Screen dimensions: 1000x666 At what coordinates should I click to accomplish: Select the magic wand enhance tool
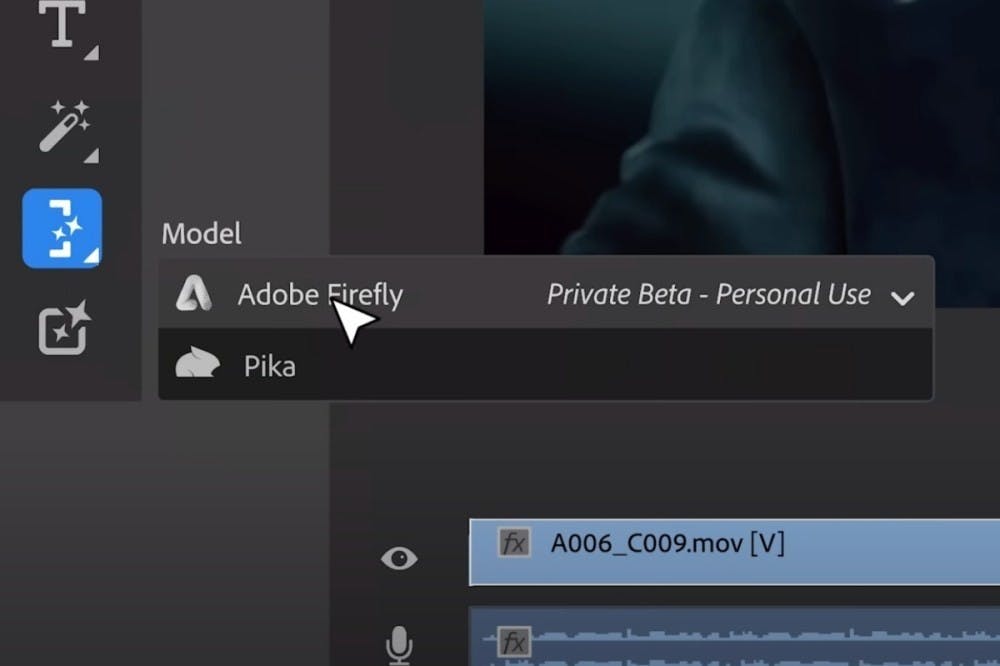point(66,129)
